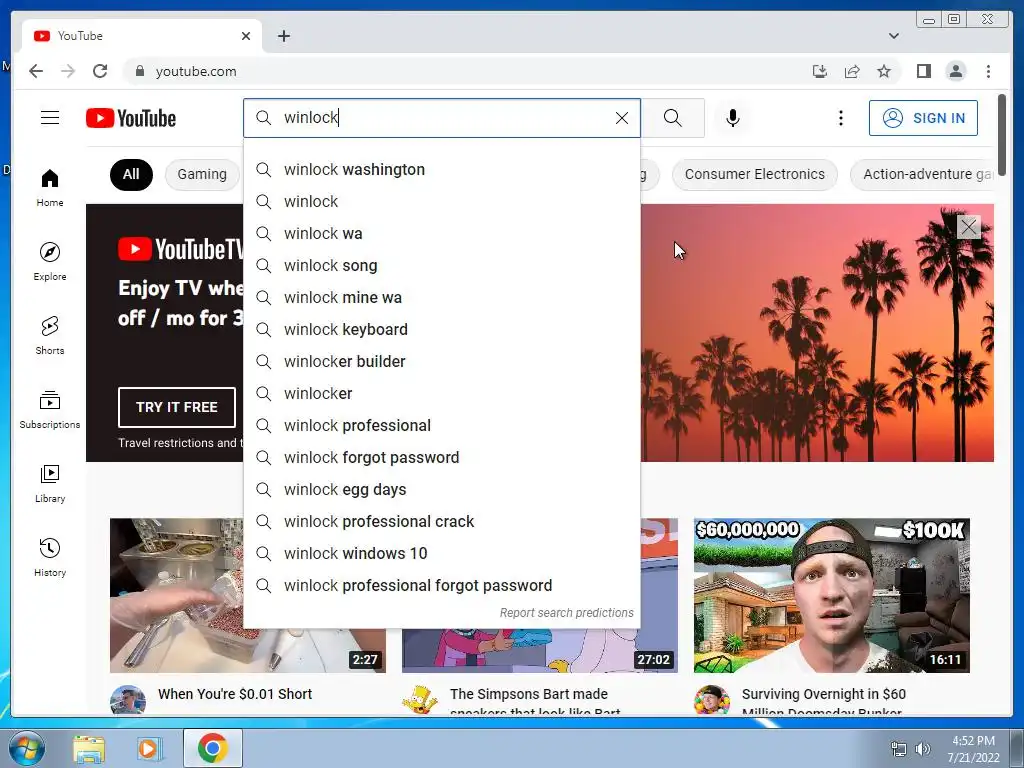Choose suggestion winlock keyboard
This screenshot has width=1024, height=768.
(x=441, y=330)
